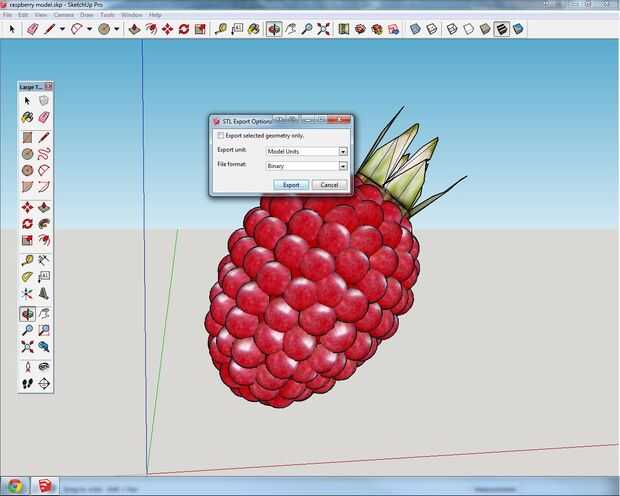Select the Pencil Line tool in Large Tool Set
The width and height of the screenshot is (620, 496).
click(x=44, y=137)
